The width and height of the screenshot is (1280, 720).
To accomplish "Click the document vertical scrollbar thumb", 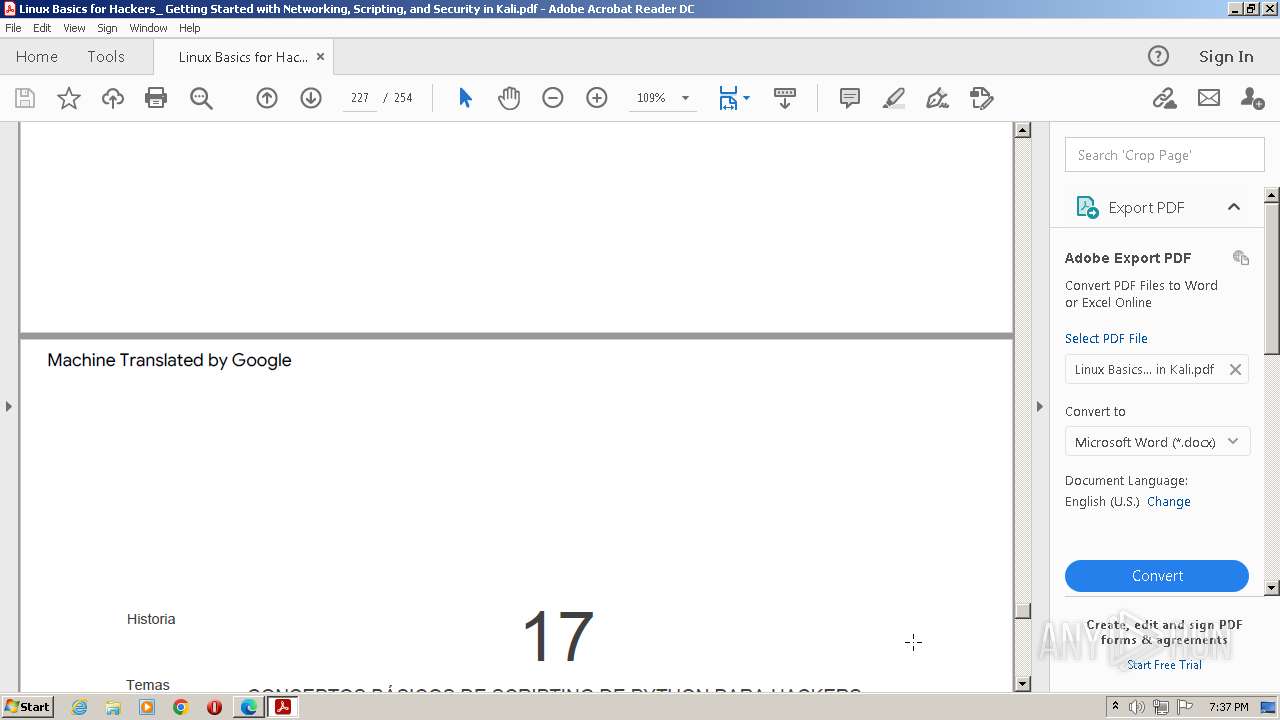I will (1022, 609).
